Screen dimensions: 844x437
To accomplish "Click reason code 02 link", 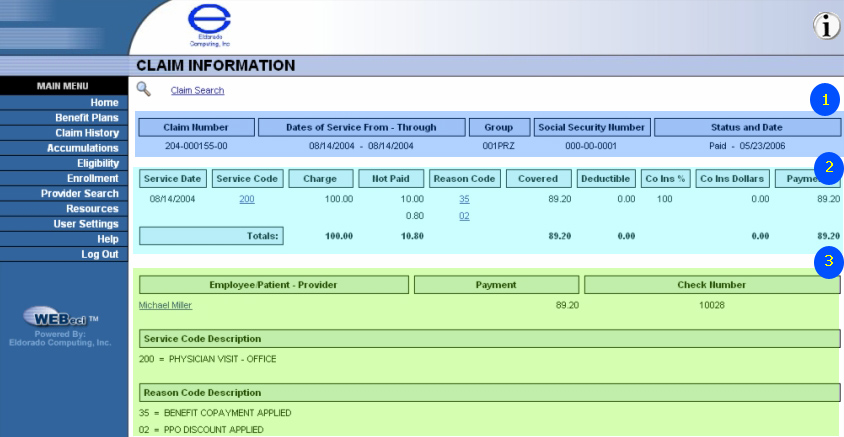I will point(464,215).
